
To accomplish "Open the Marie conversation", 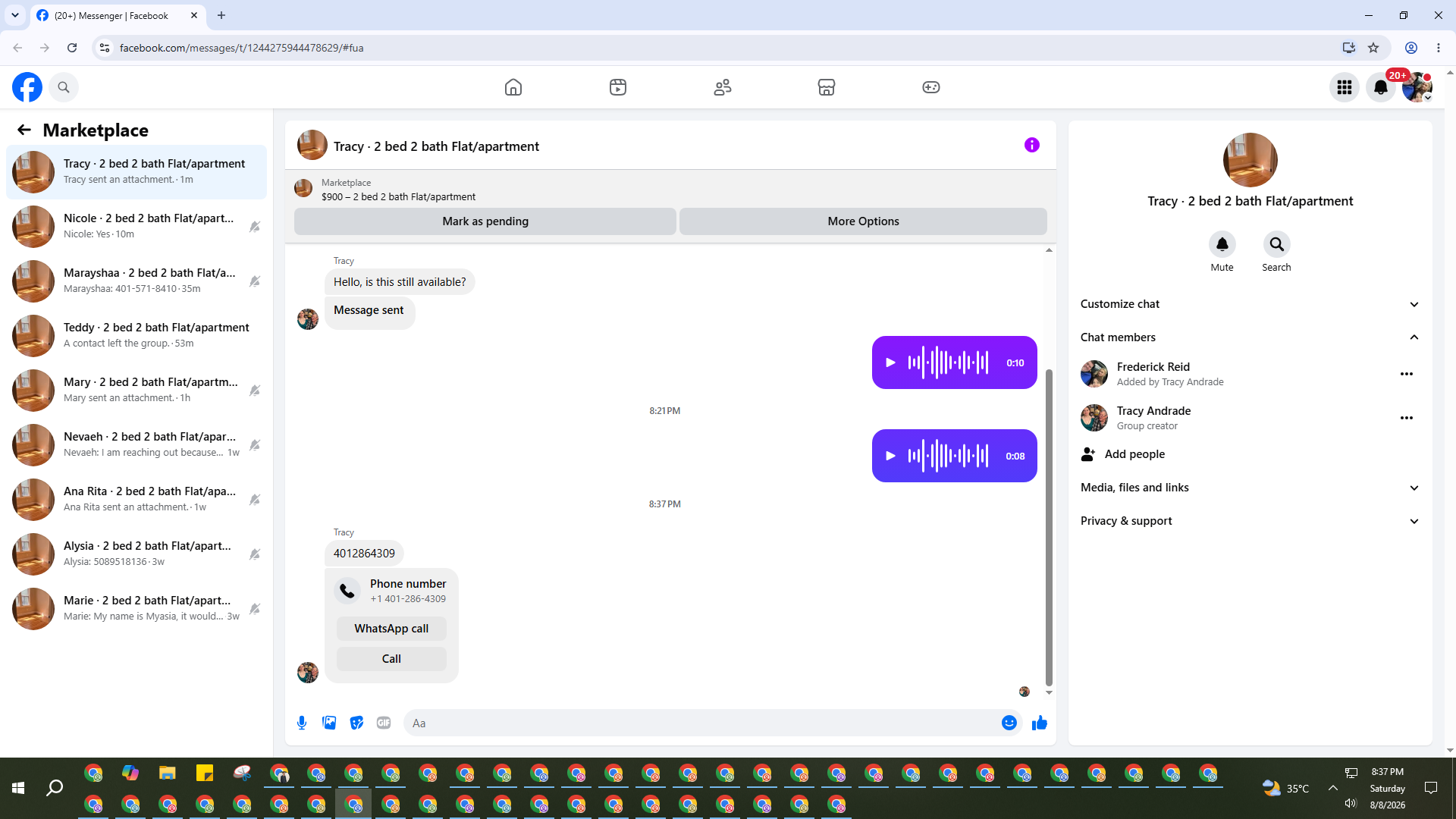I will [136, 609].
